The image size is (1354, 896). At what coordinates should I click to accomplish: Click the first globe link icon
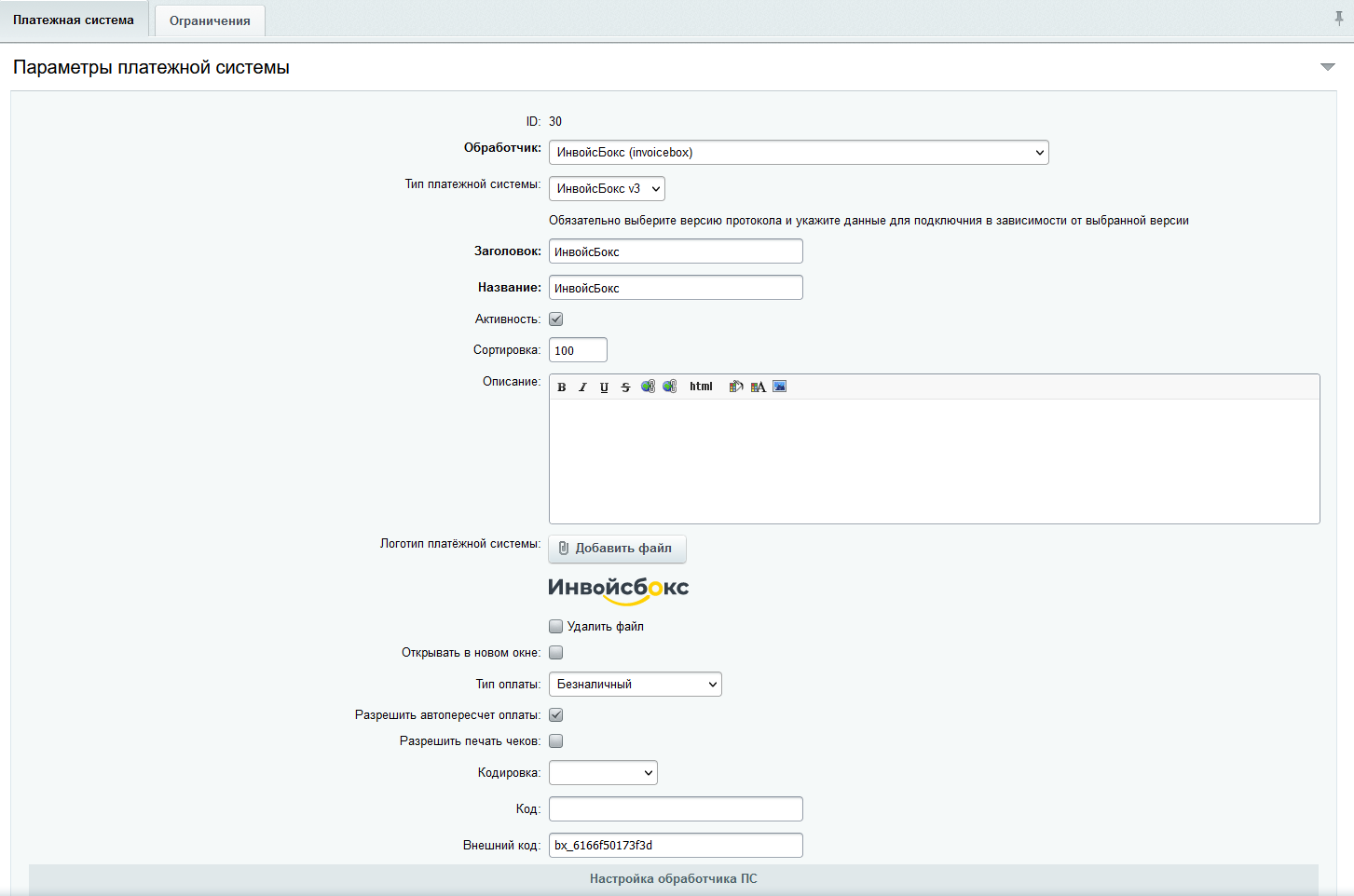[x=648, y=387]
